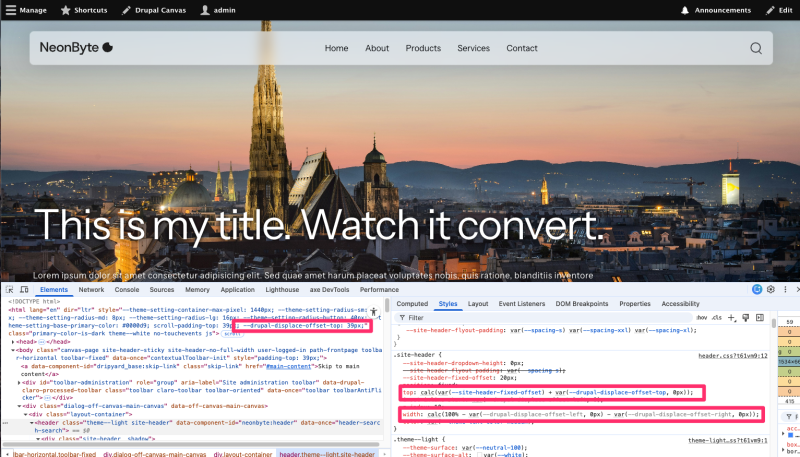Click the DOCTYPE html line
800x457 pixels.
click(x=34, y=302)
